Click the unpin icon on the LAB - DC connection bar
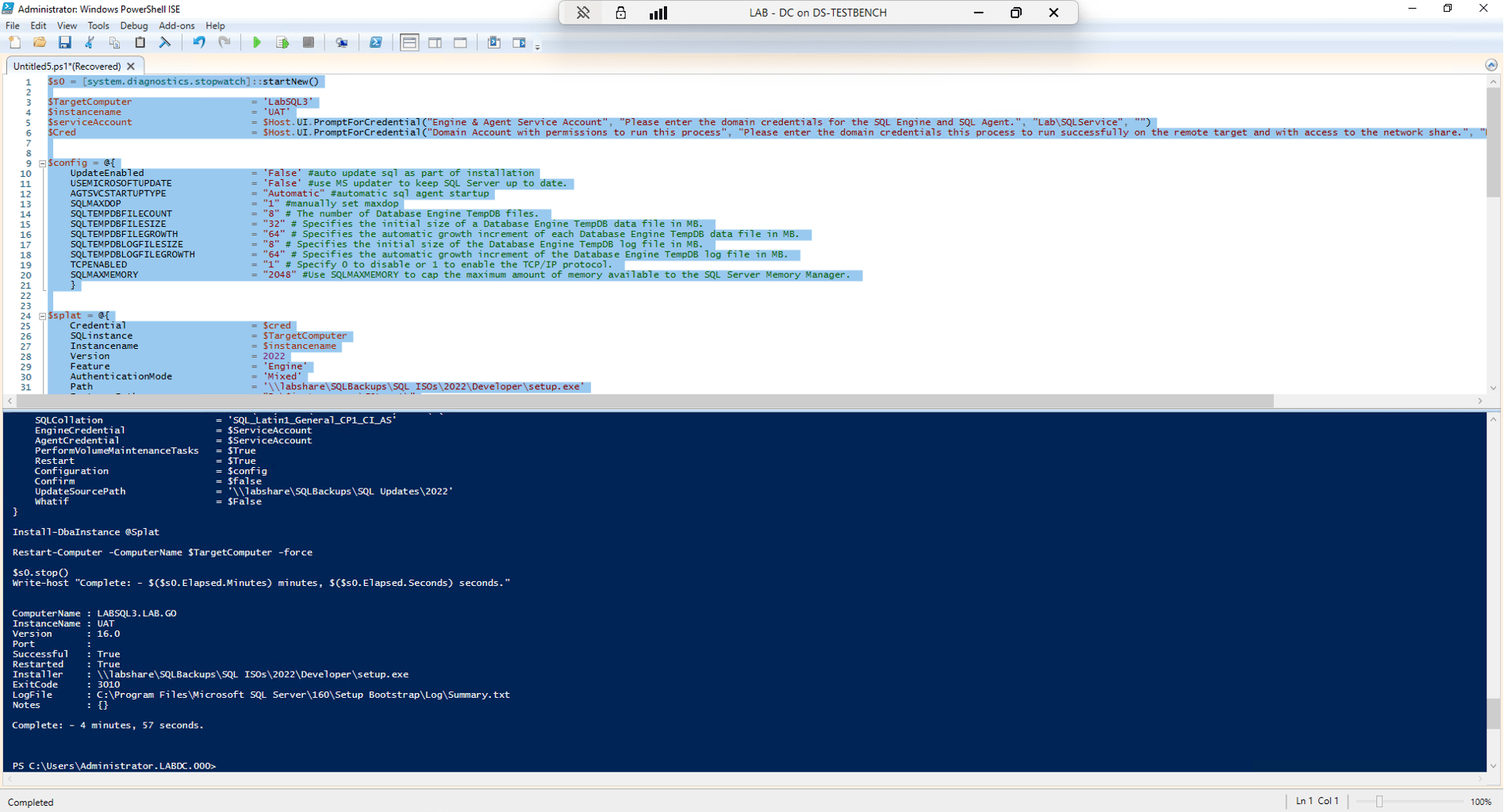 (x=583, y=13)
